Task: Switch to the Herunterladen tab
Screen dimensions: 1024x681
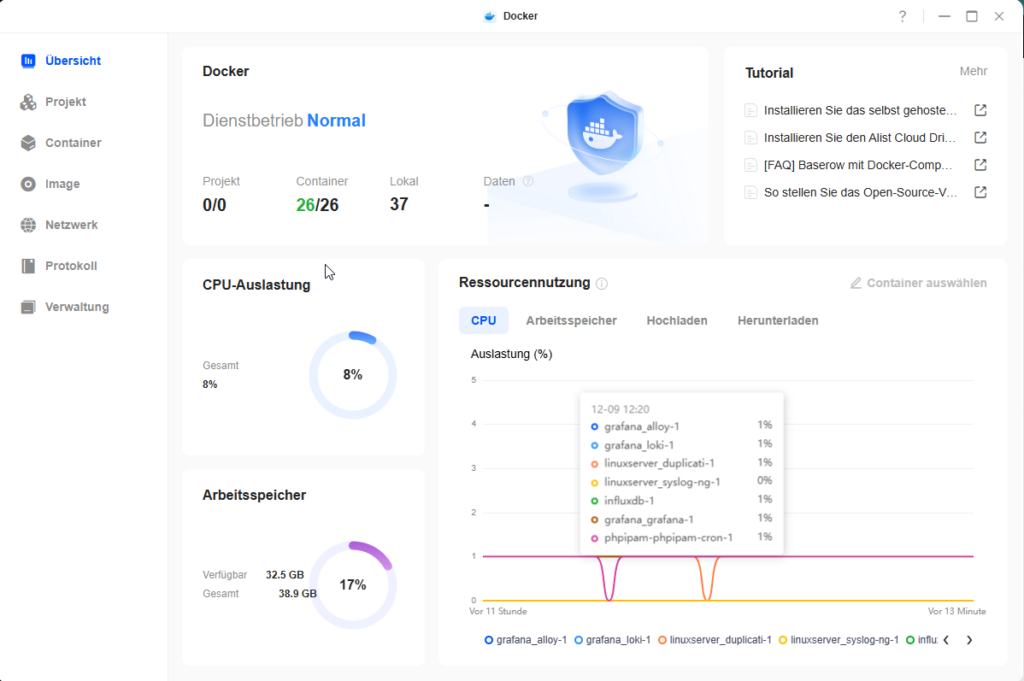Action: (777, 321)
